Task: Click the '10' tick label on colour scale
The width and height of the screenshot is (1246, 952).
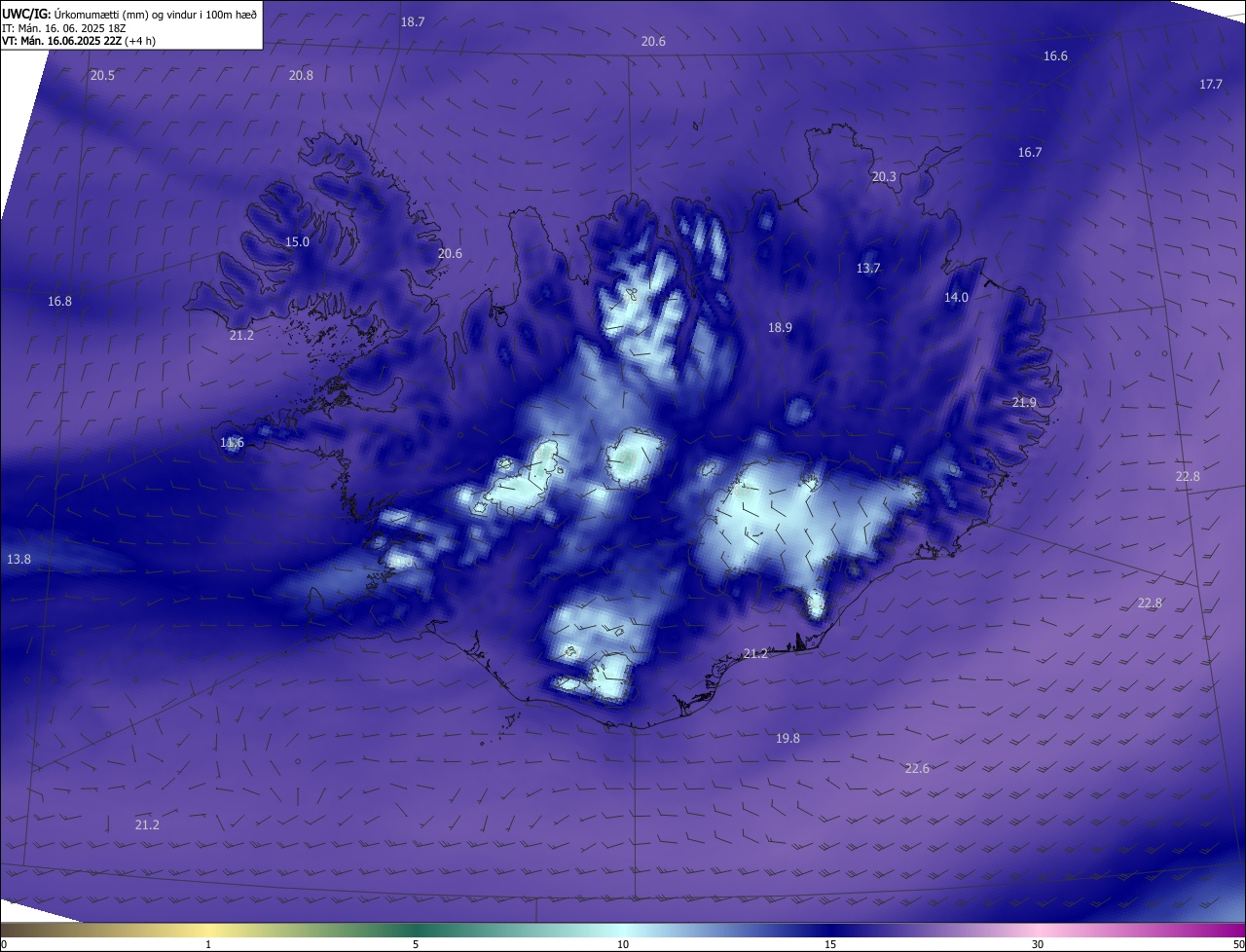Action: coord(623,944)
